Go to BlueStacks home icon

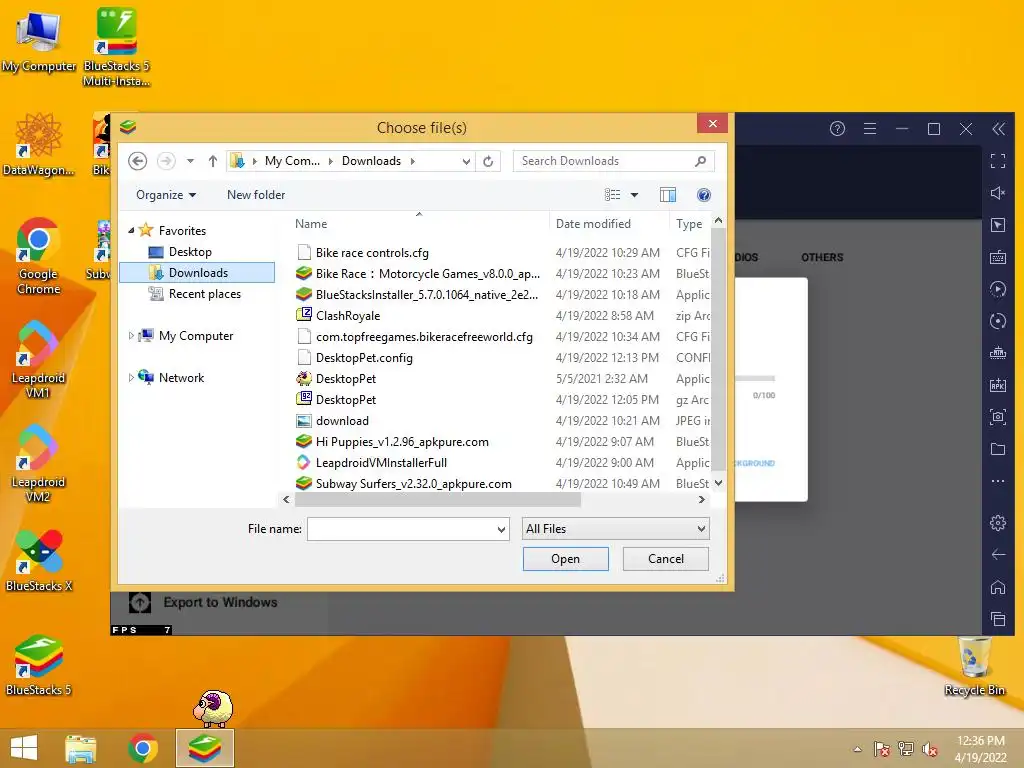tap(998, 586)
